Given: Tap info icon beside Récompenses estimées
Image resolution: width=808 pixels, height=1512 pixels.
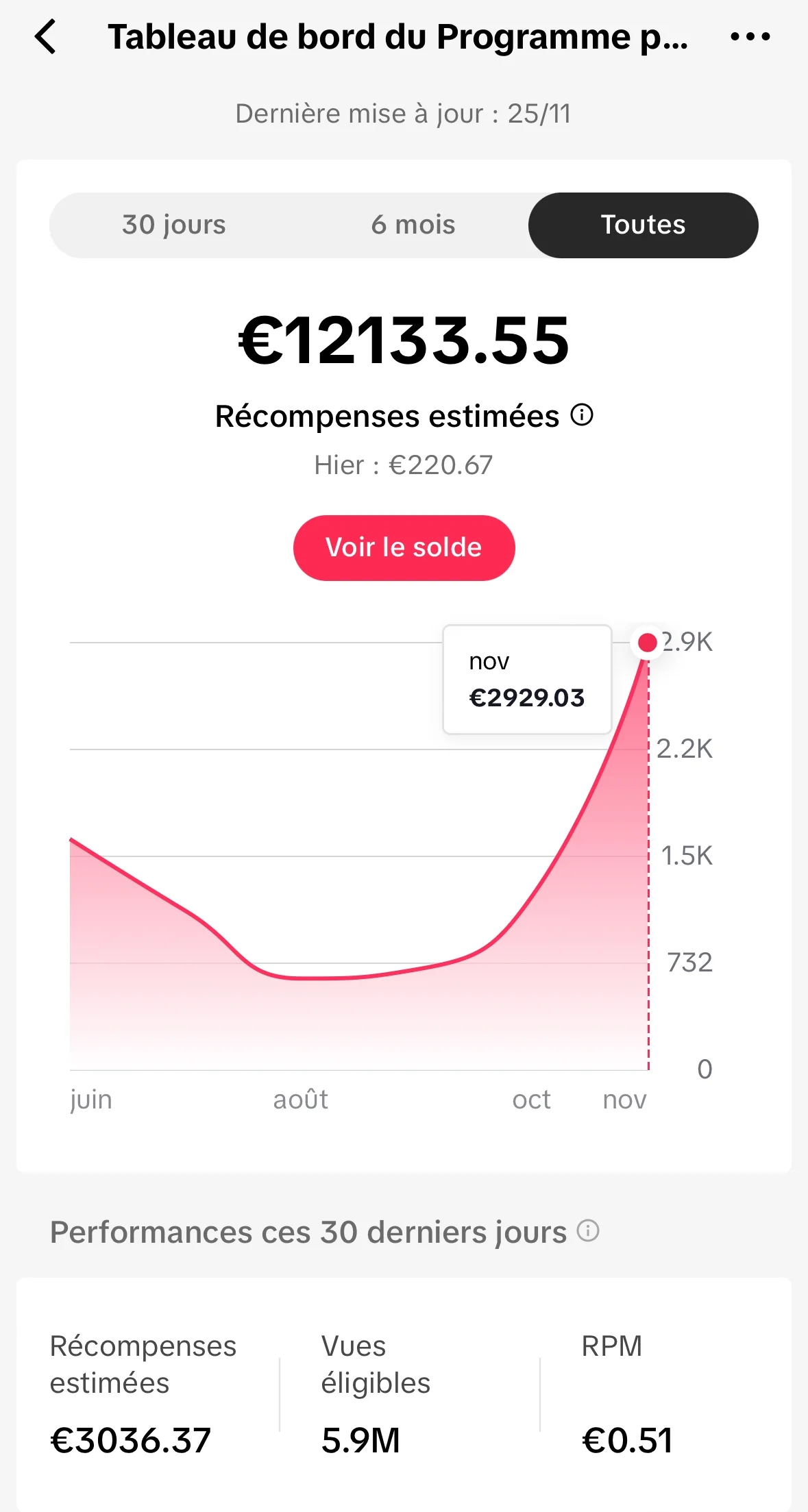Looking at the screenshot, I should click(x=582, y=415).
